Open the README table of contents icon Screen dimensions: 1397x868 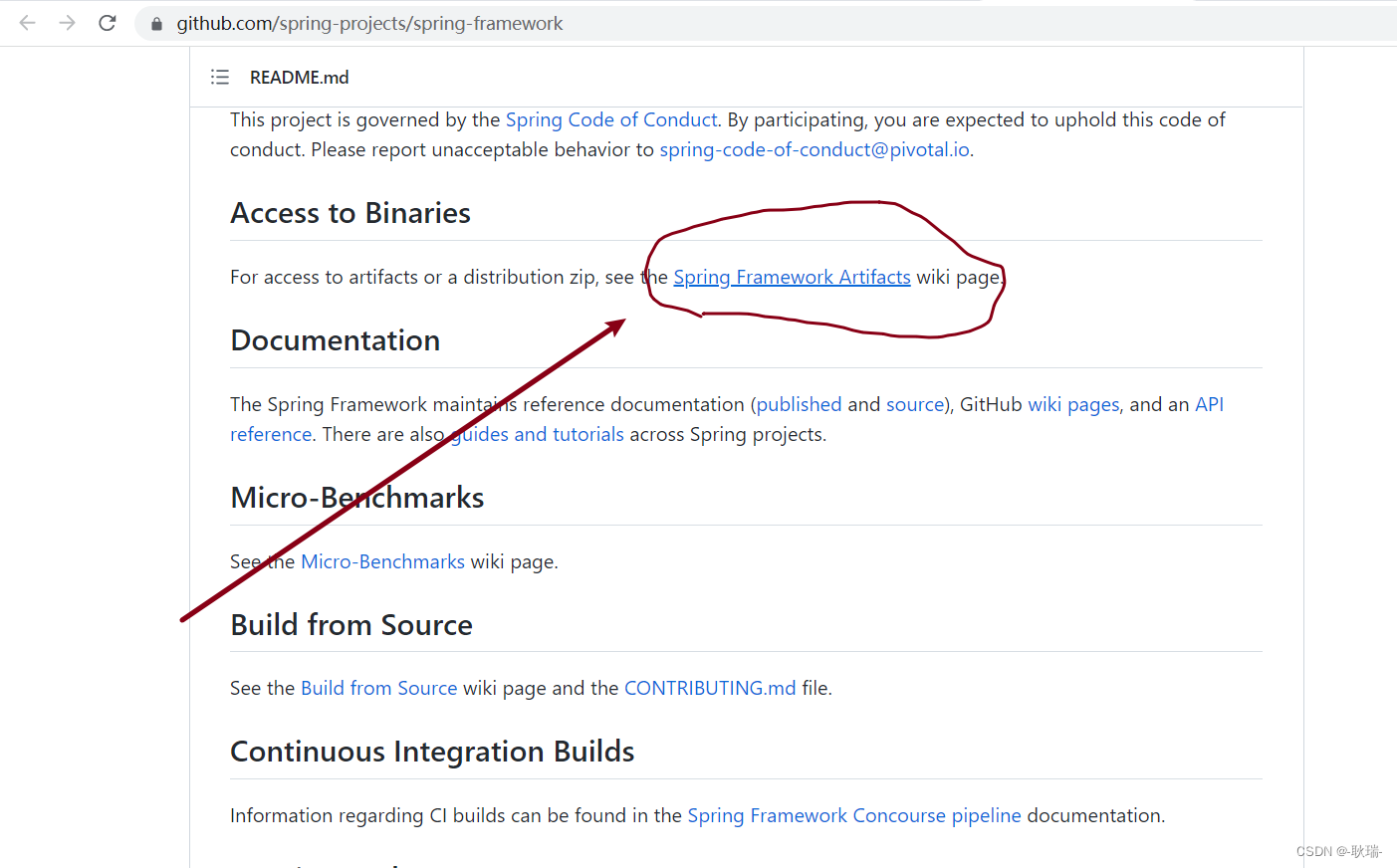click(x=220, y=77)
